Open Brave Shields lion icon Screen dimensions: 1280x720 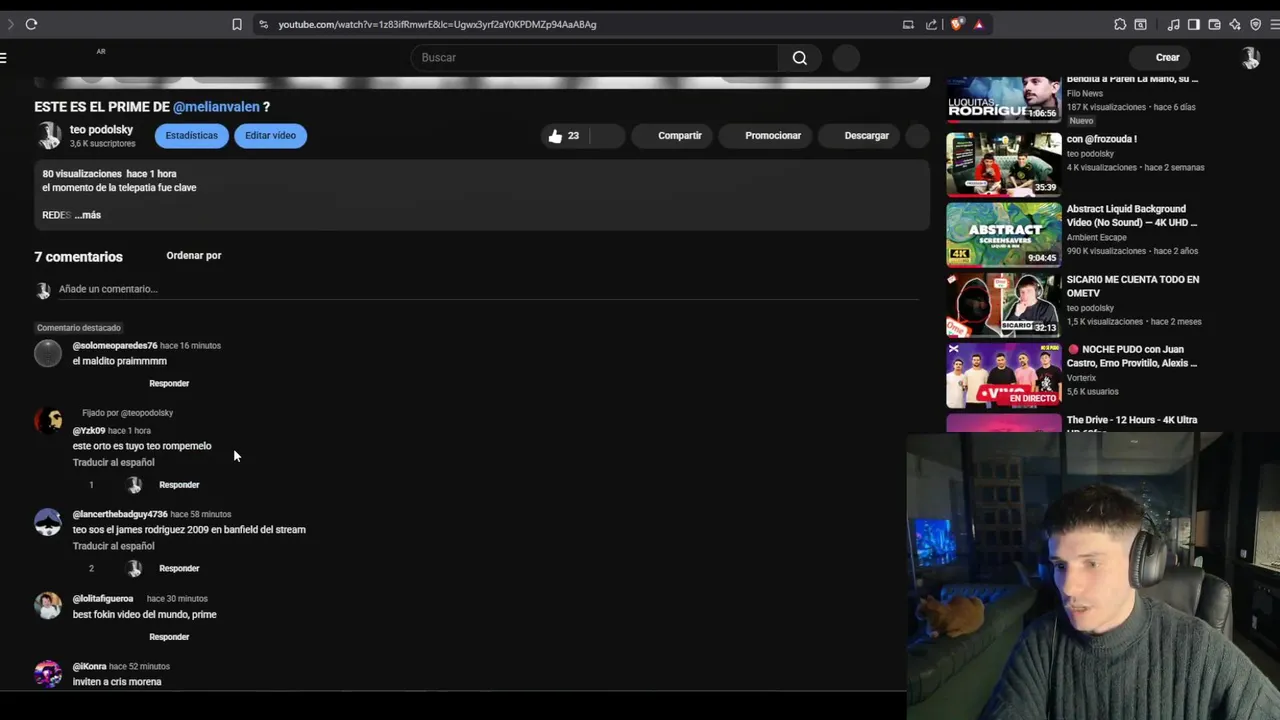[x=957, y=24]
